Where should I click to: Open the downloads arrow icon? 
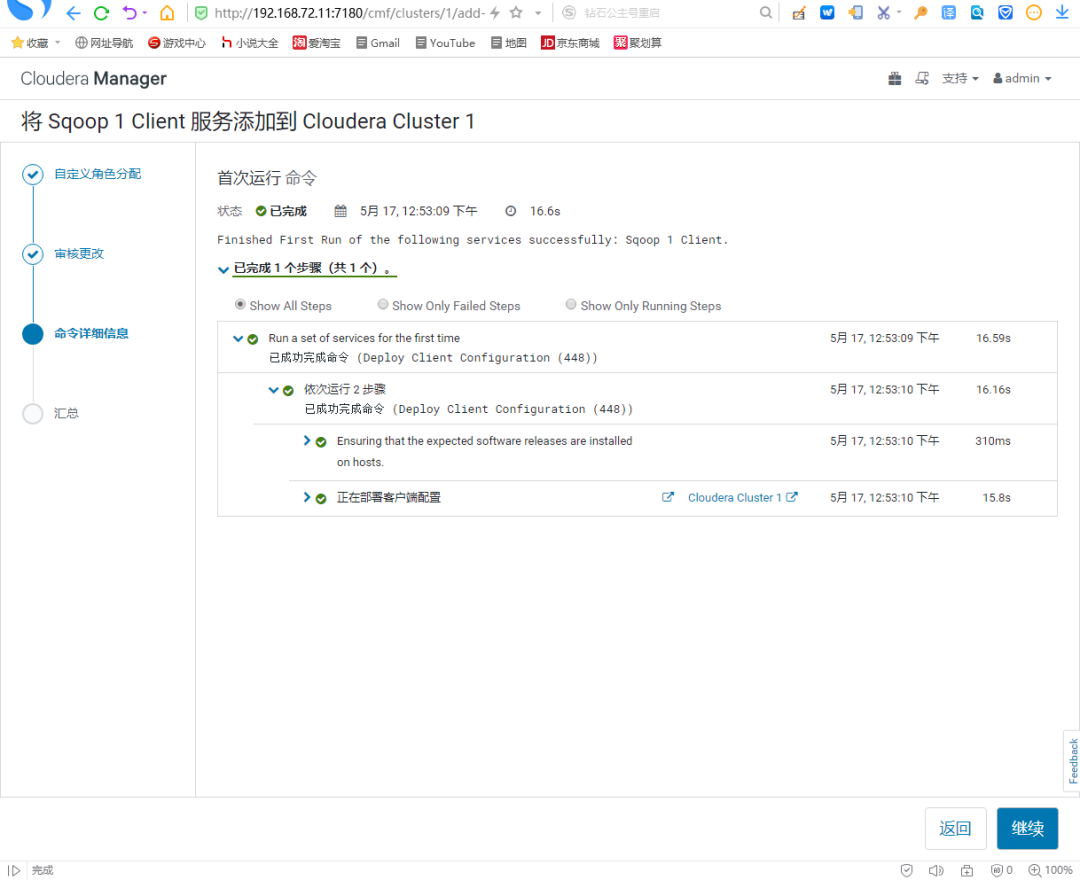pos(1062,12)
